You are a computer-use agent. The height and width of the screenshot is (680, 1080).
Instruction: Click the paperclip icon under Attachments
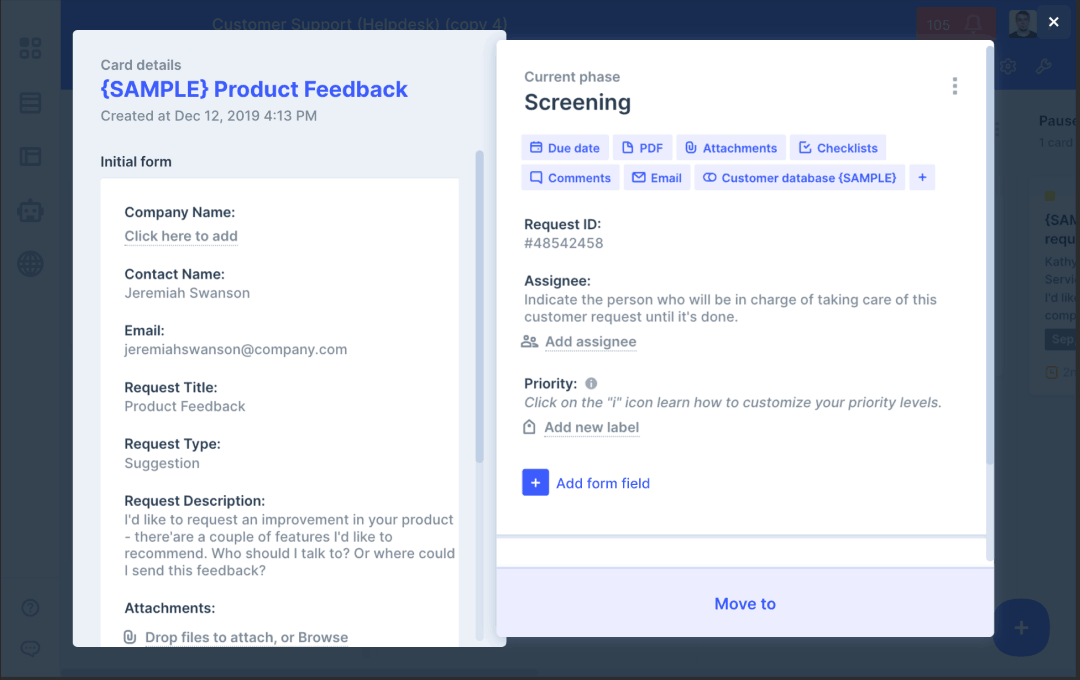click(130, 637)
